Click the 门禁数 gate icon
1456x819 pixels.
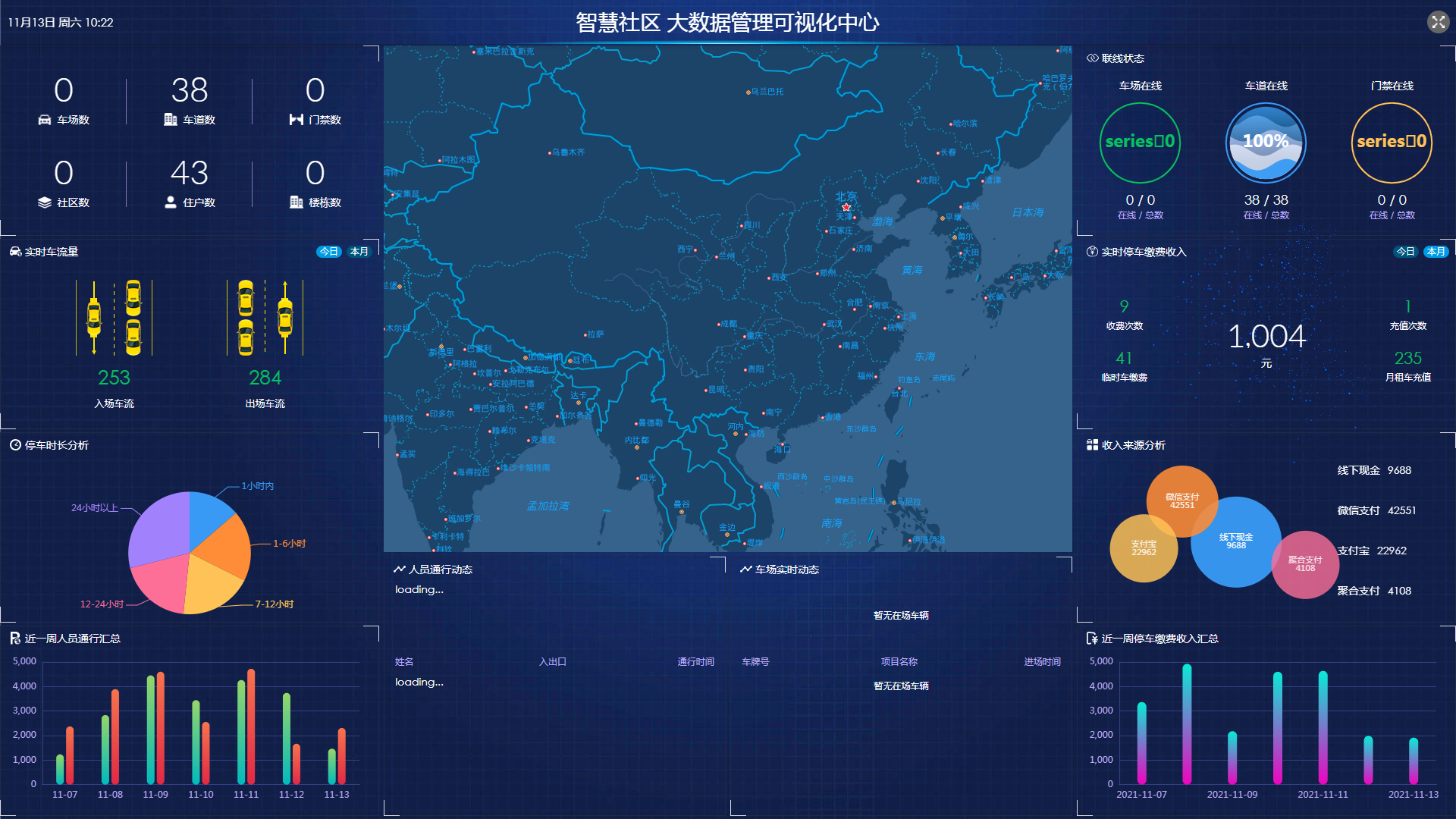(x=296, y=118)
